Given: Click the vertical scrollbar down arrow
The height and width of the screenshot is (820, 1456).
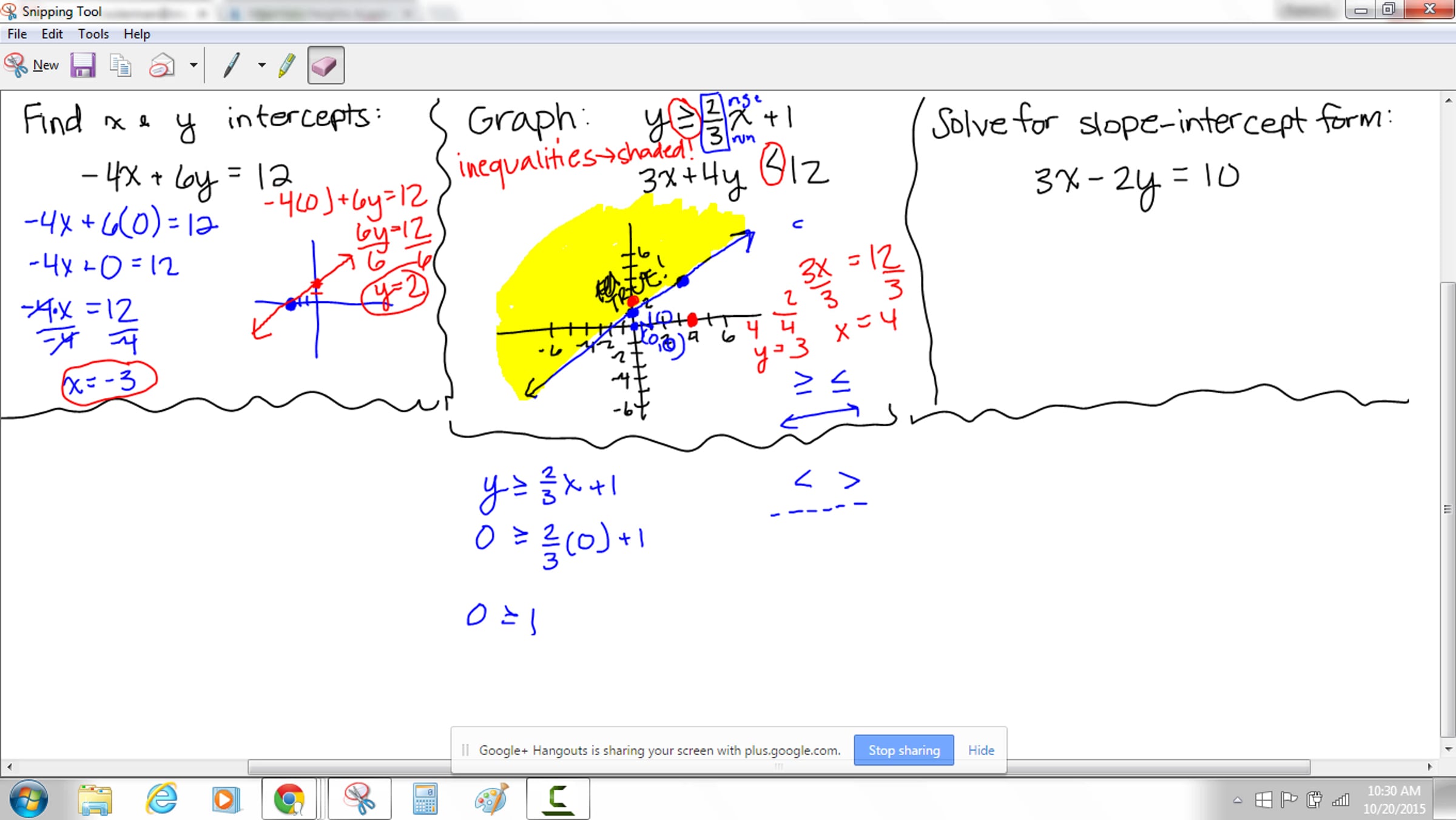Looking at the screenshot, I should click(x=1449, y=749).
